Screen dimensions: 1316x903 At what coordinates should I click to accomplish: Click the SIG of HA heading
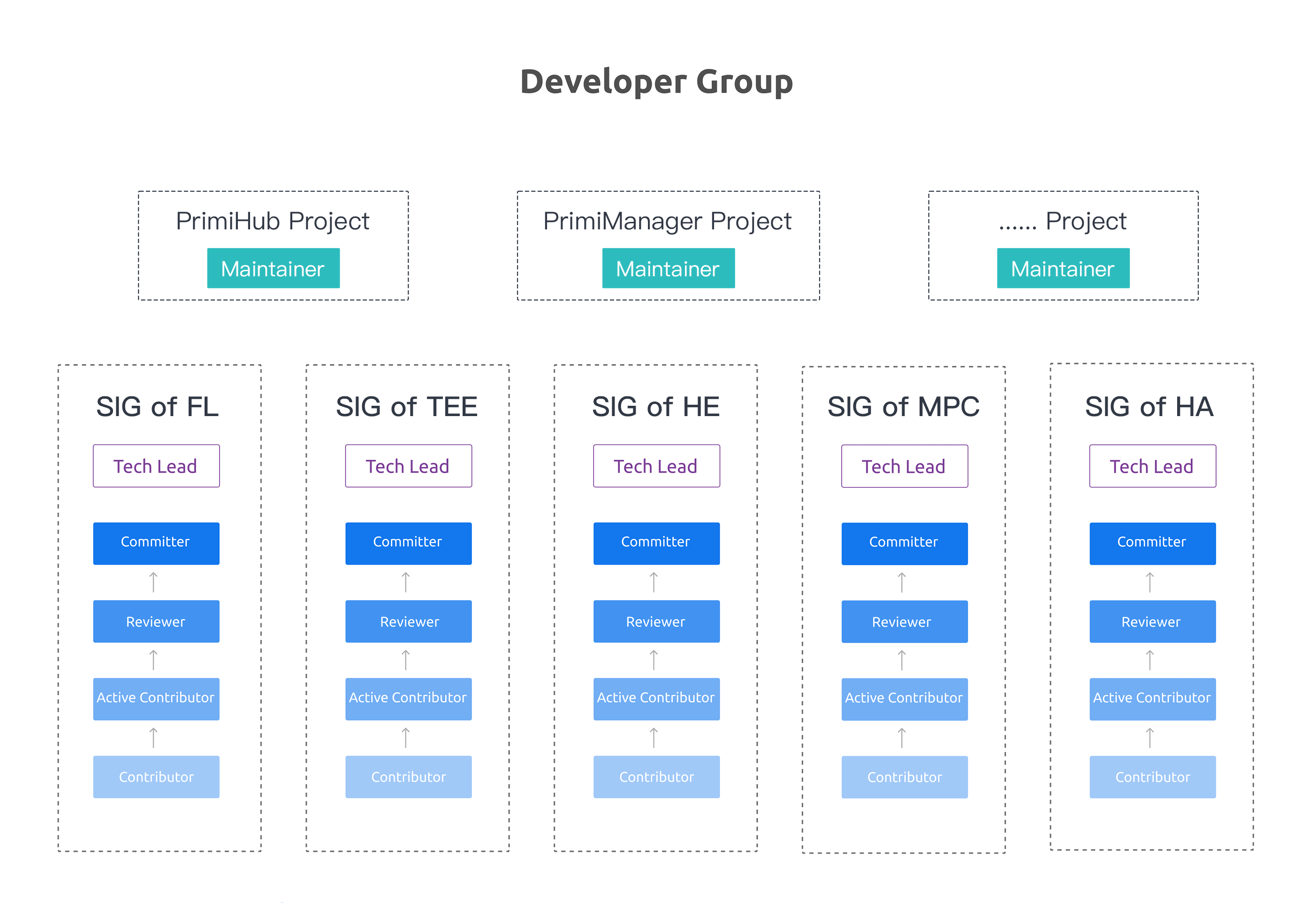click(1149, 407)
